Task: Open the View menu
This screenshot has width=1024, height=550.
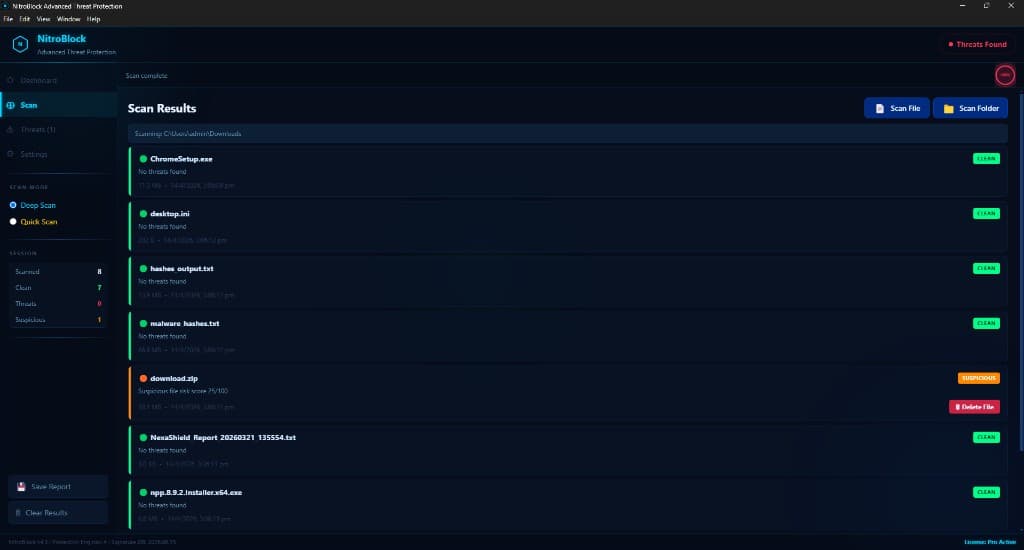Action: pyautogui.click(x=43, y=19)
